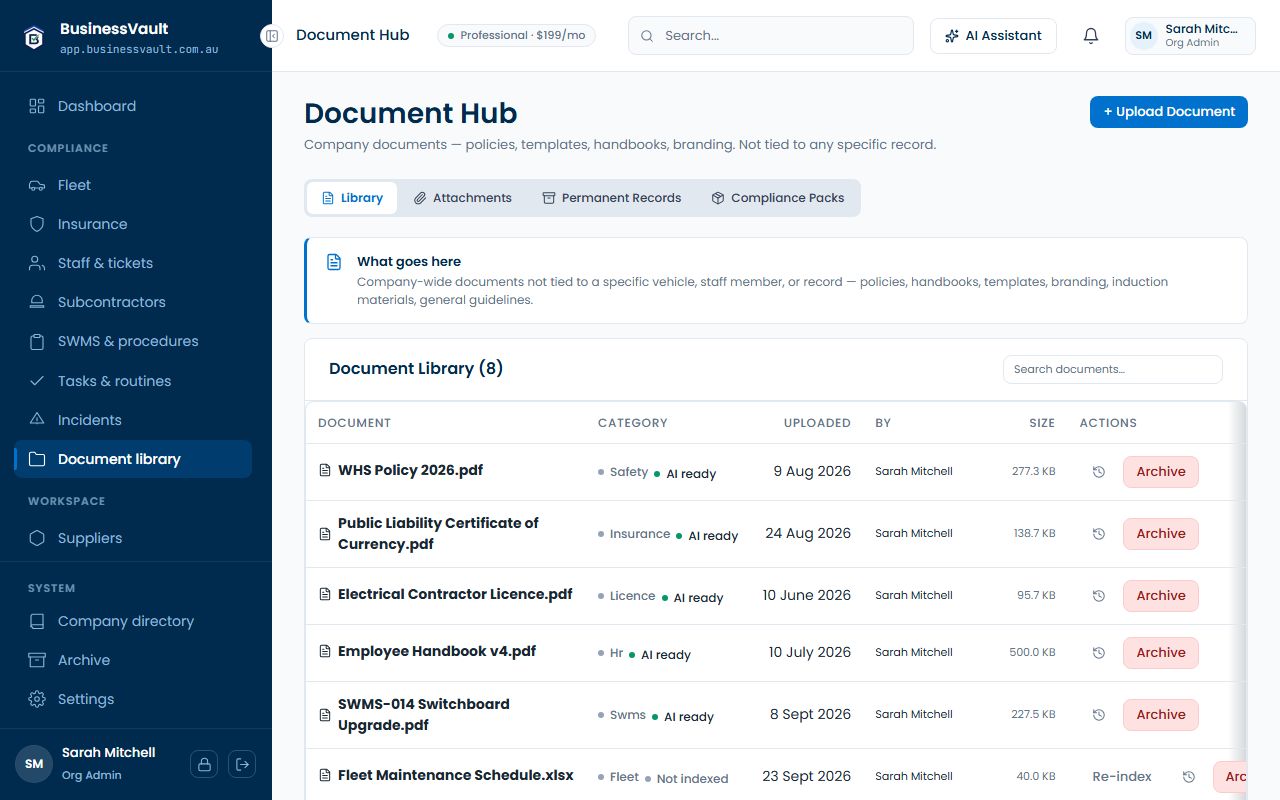This screenshot has width=1280, height=800.
Task: View history for WHS Policy 2026.pdf
Action: (1098, 472)
